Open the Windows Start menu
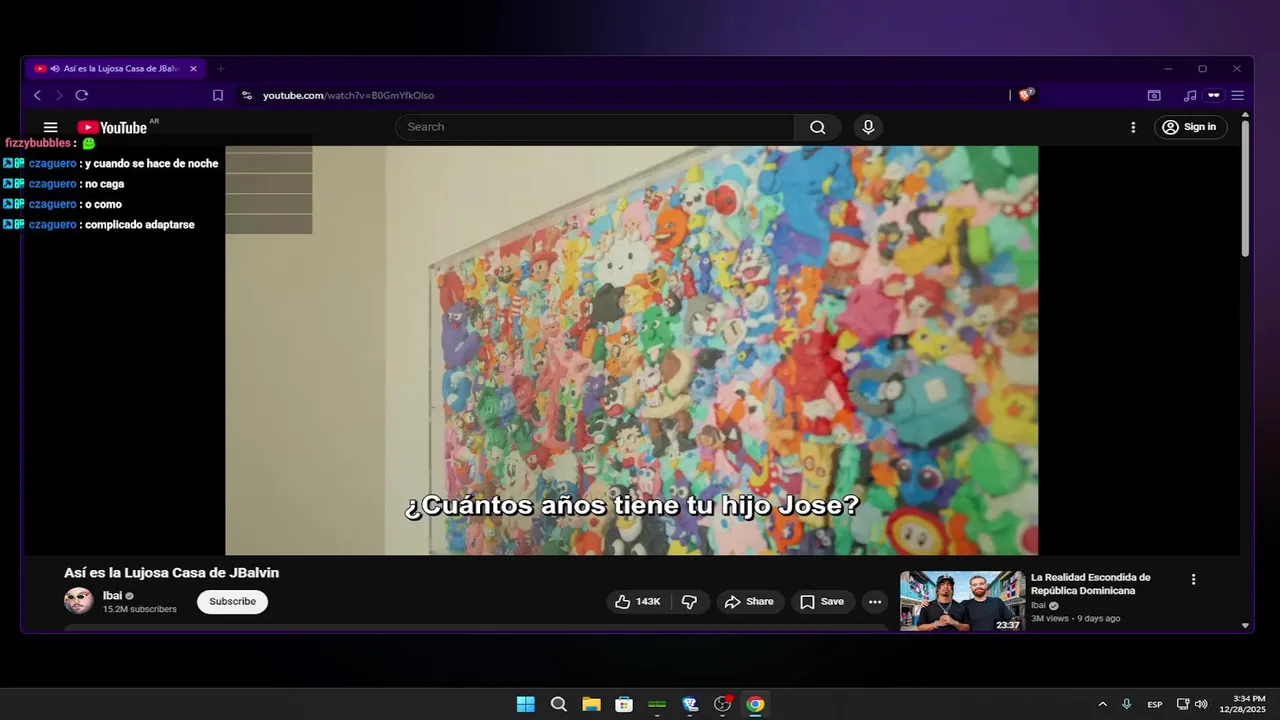 525,704
